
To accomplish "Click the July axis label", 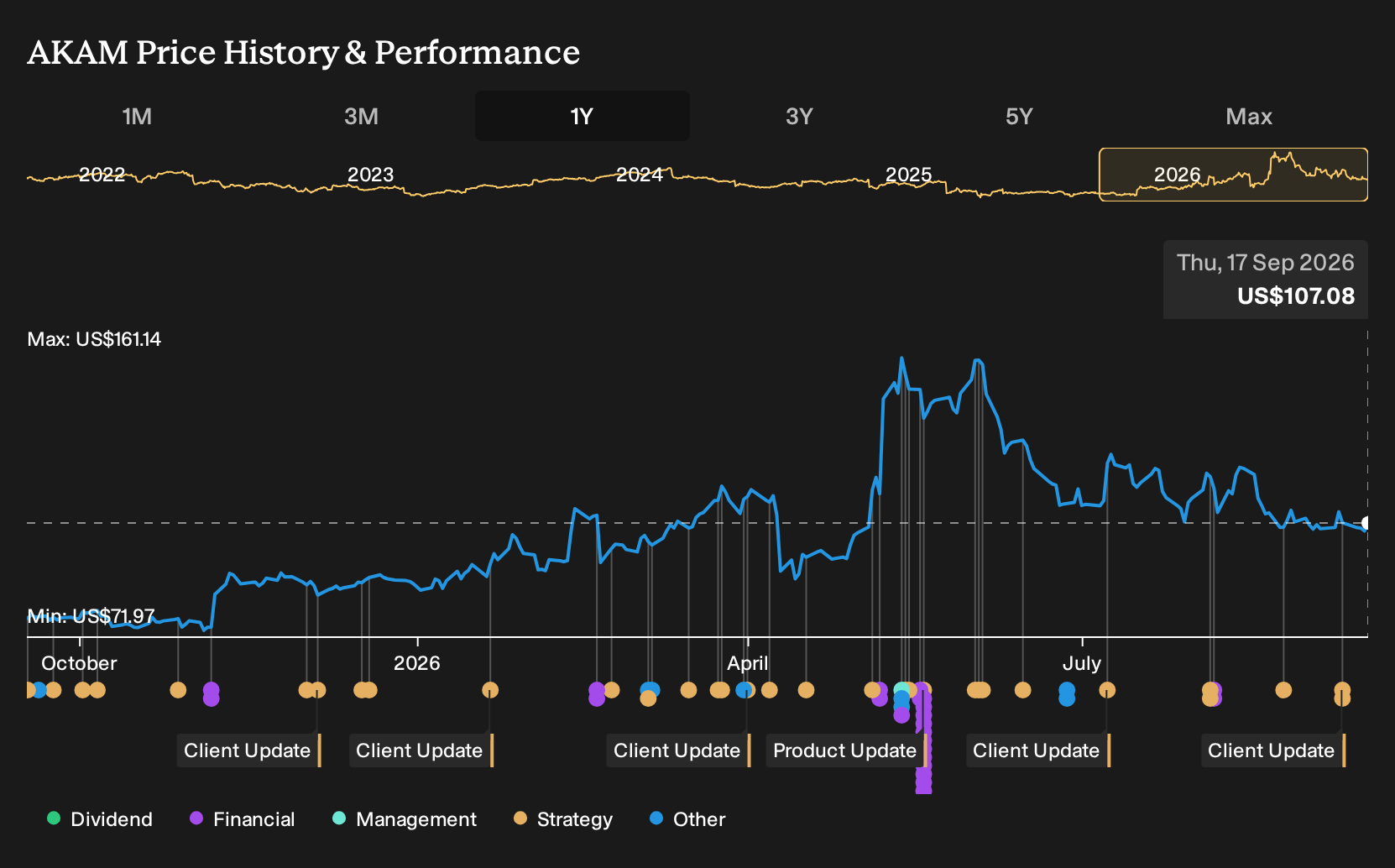I will (1081, 663).
